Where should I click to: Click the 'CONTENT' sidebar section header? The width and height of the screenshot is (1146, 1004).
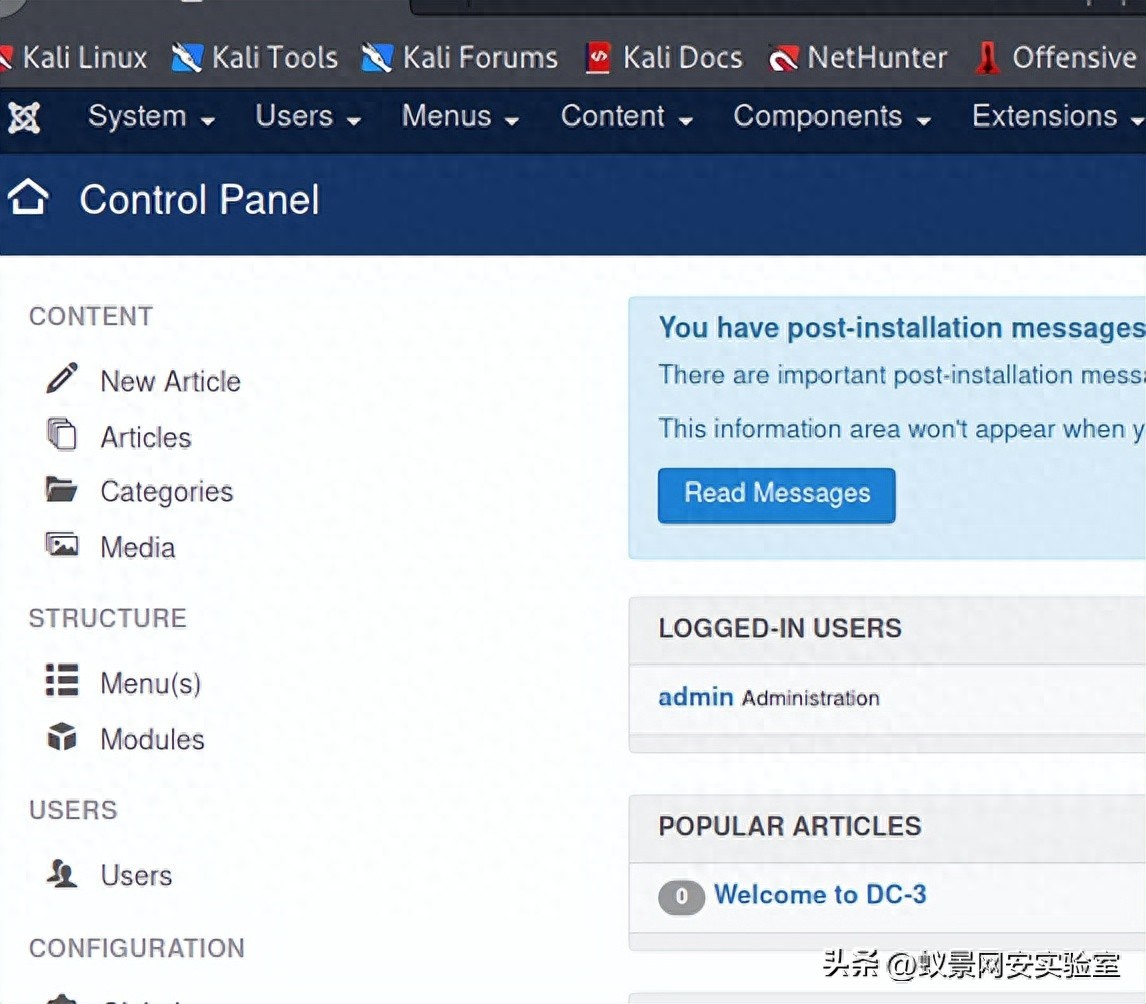coord(91,316)
